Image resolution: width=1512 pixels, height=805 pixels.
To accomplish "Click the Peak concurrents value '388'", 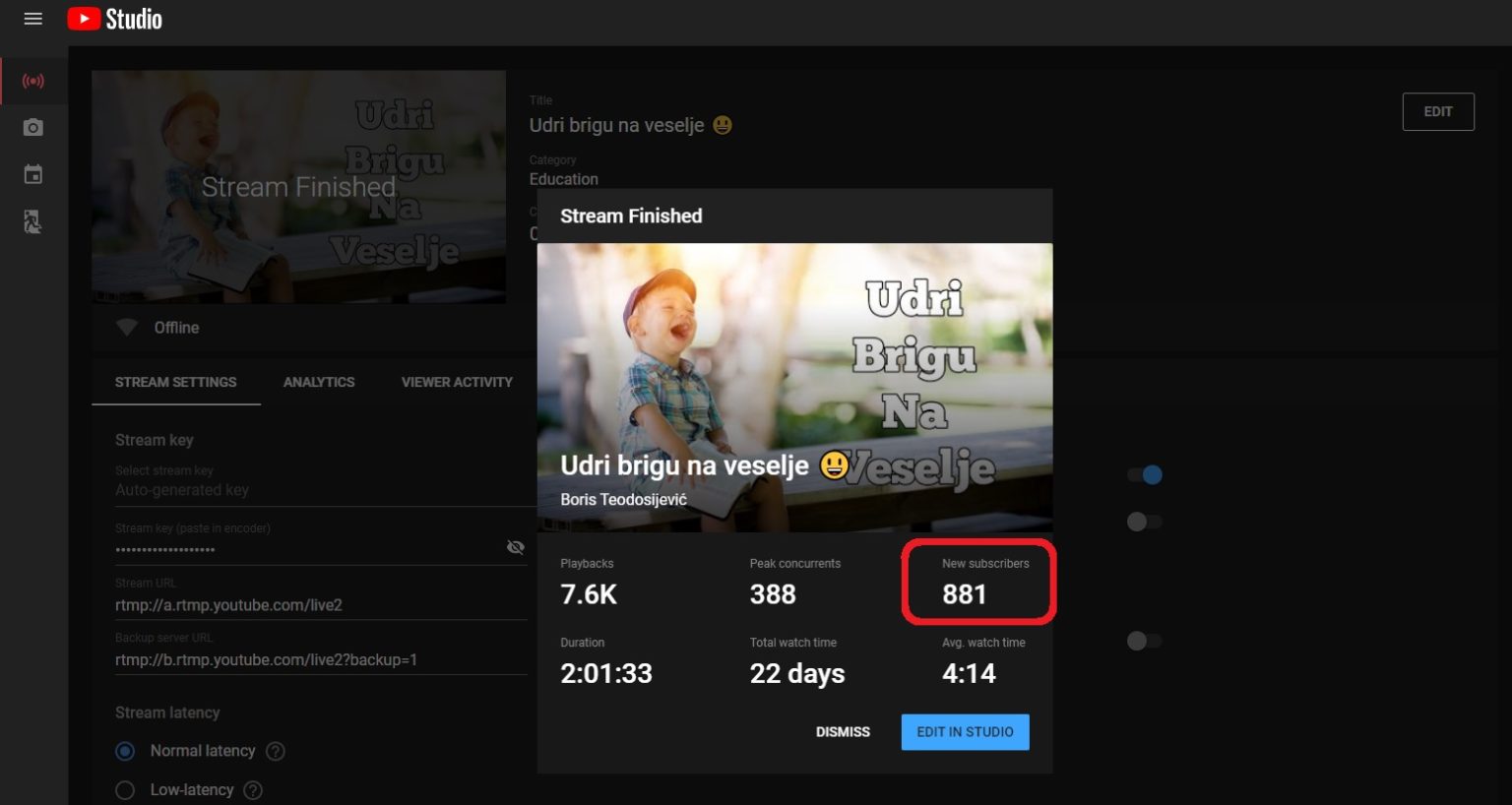I will [x=773, y=594].
